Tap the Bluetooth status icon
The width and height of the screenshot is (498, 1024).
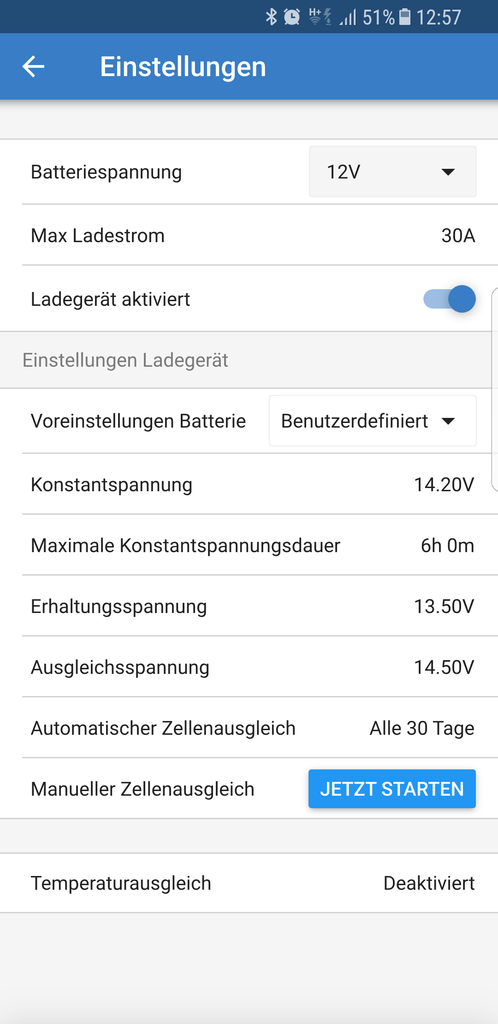[x=272, y=16]
